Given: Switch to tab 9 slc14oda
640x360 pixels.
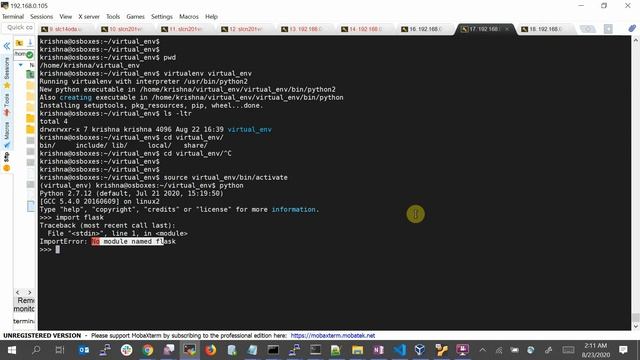Looking at the screenshot, I should click(x=65, y=29).
